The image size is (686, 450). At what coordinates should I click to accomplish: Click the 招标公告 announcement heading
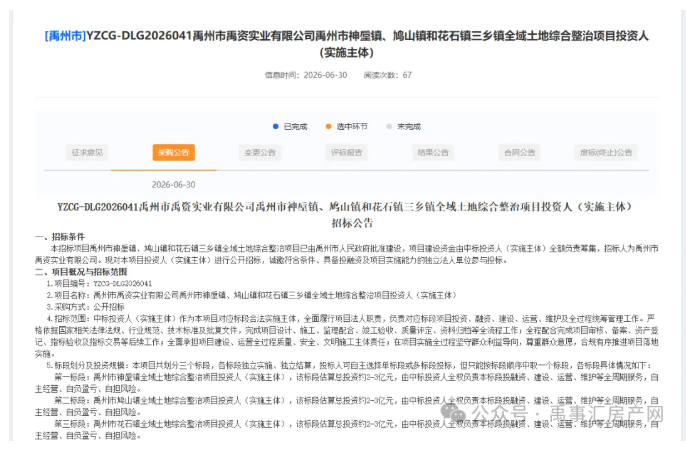click(352, 223)
